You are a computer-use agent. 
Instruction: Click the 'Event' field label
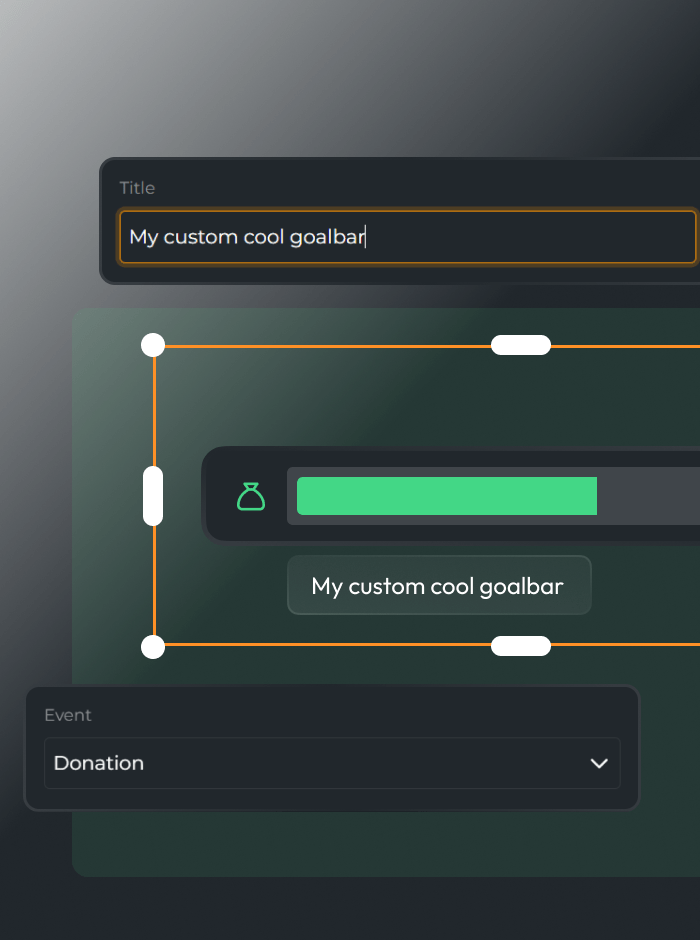pyautogui.click(x=68, y=715)
